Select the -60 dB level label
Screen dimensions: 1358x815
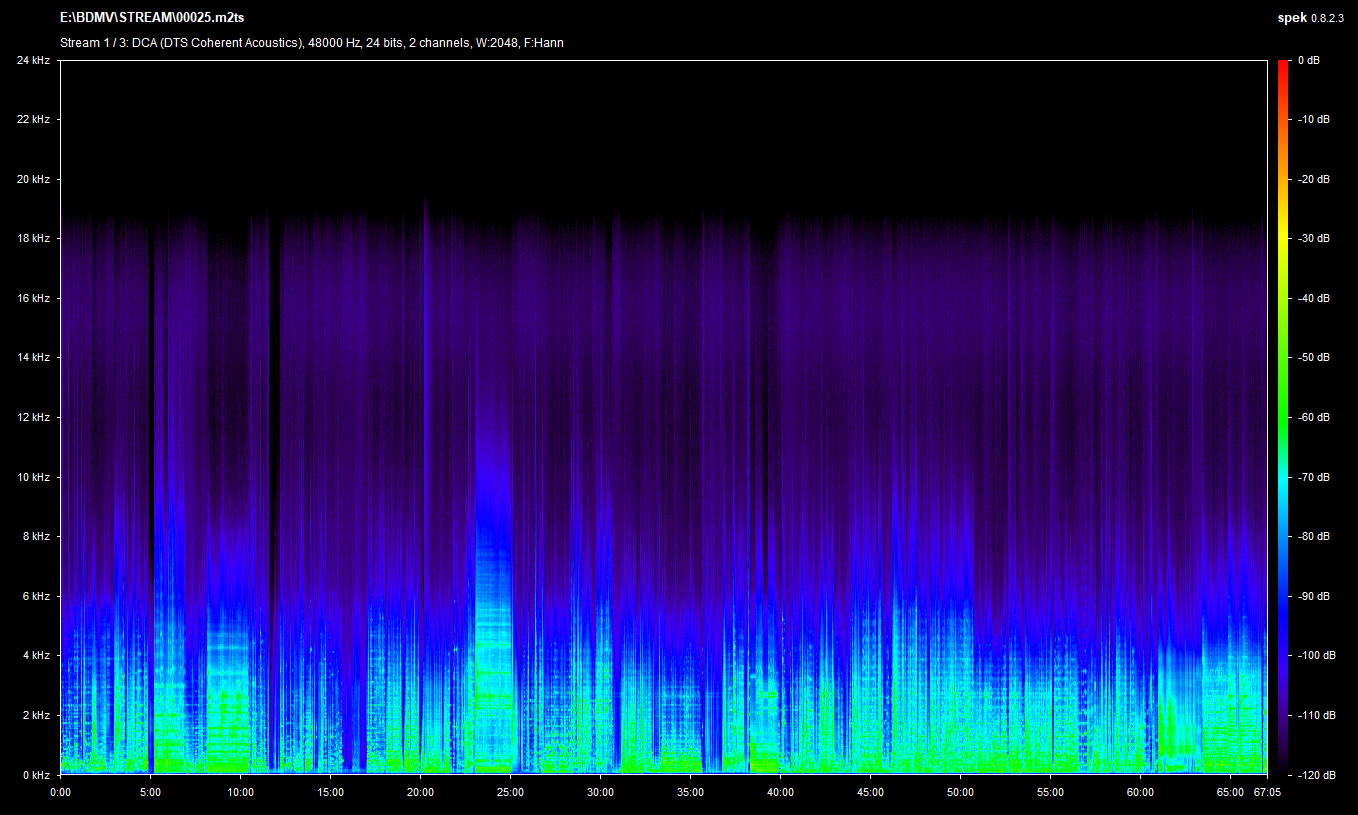pyautogui.click(x=1314, y=417)
